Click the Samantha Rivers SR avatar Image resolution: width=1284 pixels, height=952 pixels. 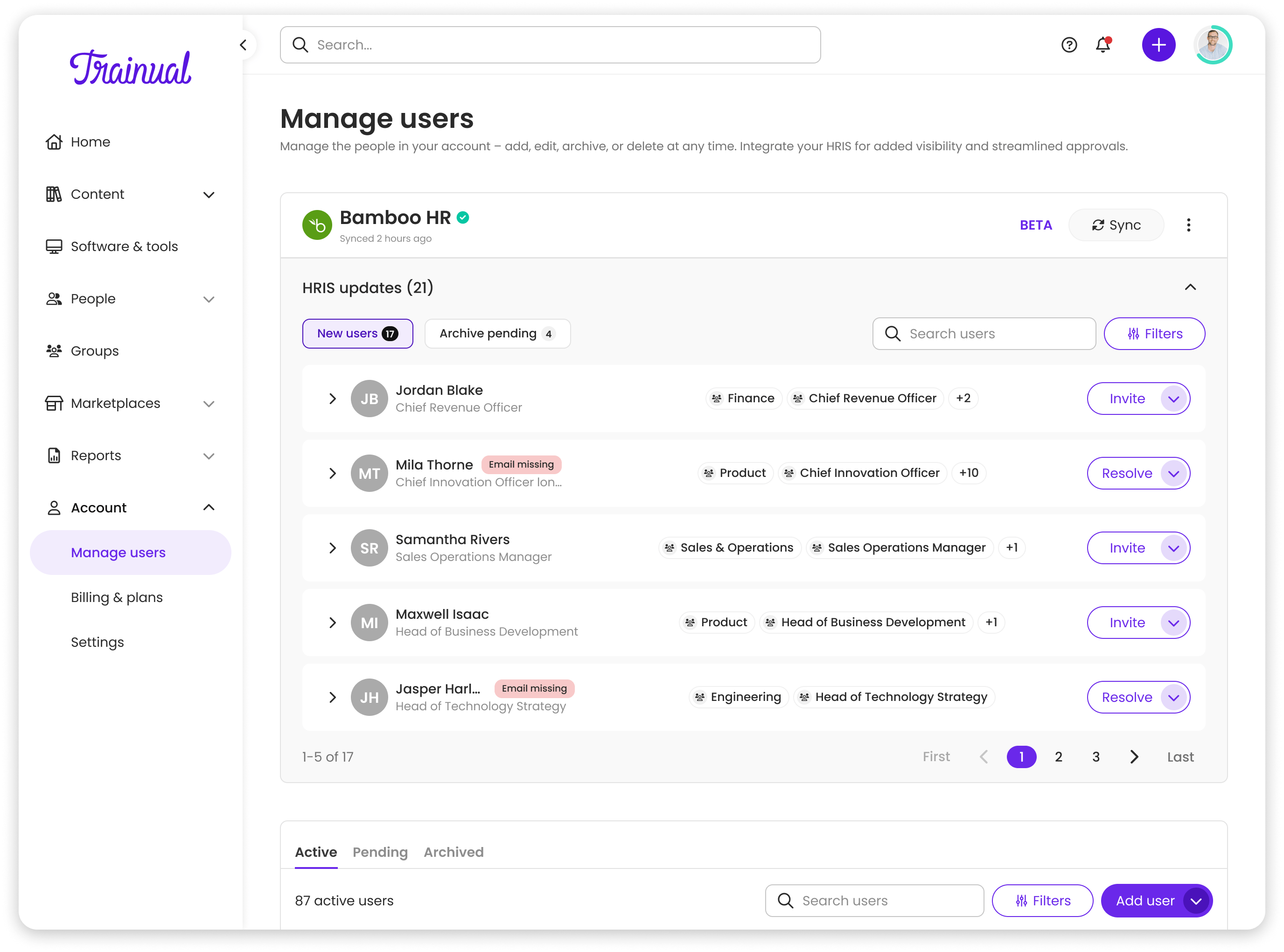[x=369, y=548]
